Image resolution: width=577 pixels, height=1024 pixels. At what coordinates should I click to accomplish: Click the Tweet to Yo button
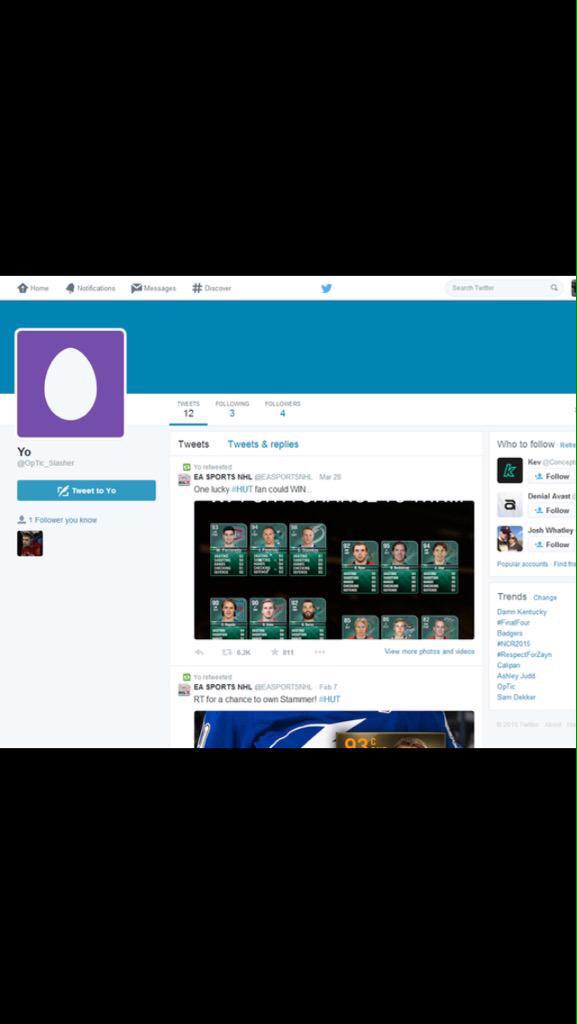[86, 490]
